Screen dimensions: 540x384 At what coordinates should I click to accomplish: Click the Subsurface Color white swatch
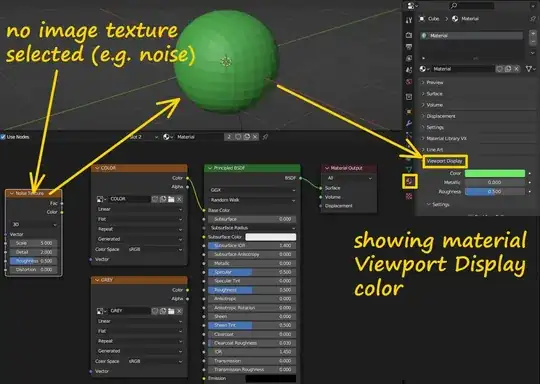pyautogui.click(x=270, y=237)
